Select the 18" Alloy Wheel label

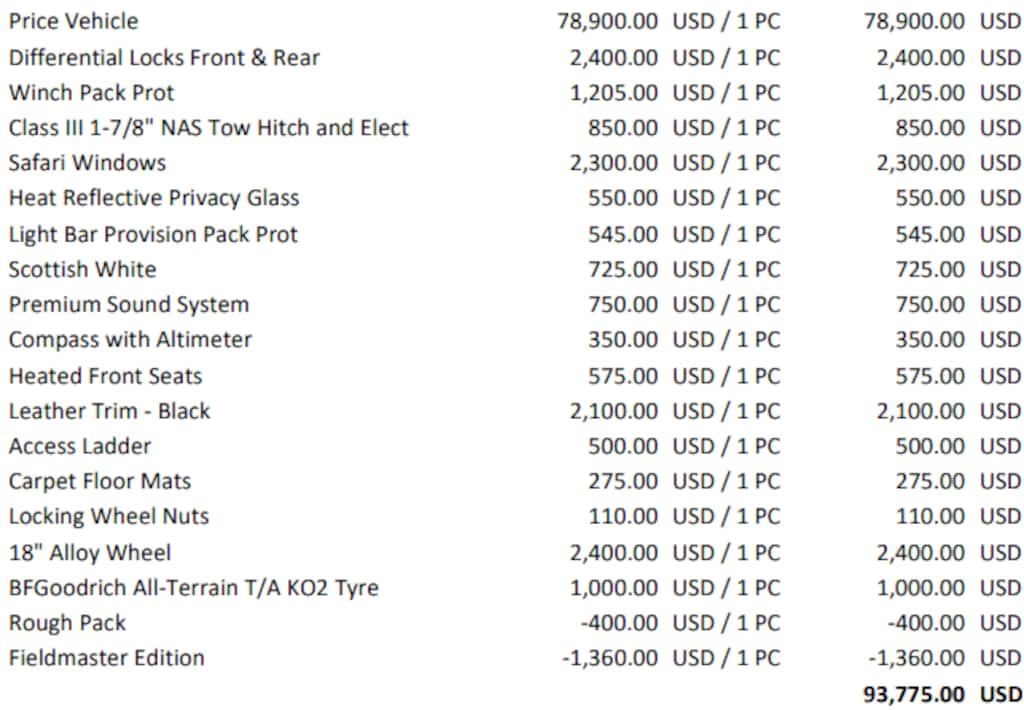coord(89,553)
